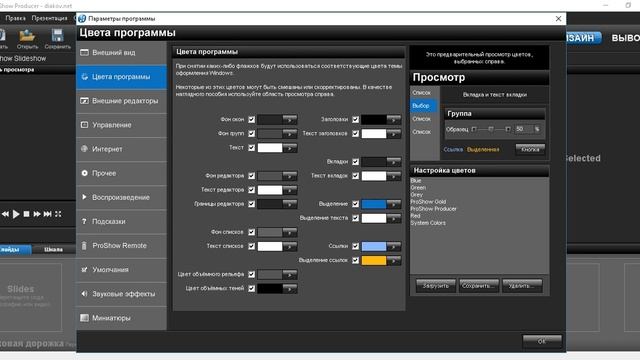Toggle the Текст заголовков checkbox
The height and width of the screenshot is (360, 640).
click(x=356, y=133)
